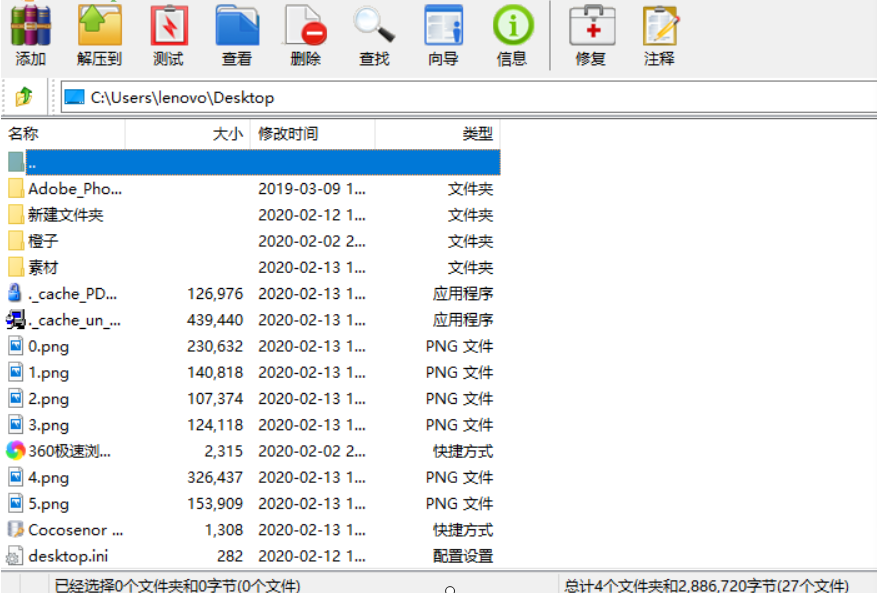Image resolution: width=878 pixels, height=597 pixels.
Task: Click the 360 browser shortcut icon
Action: (x=16, y=450)
